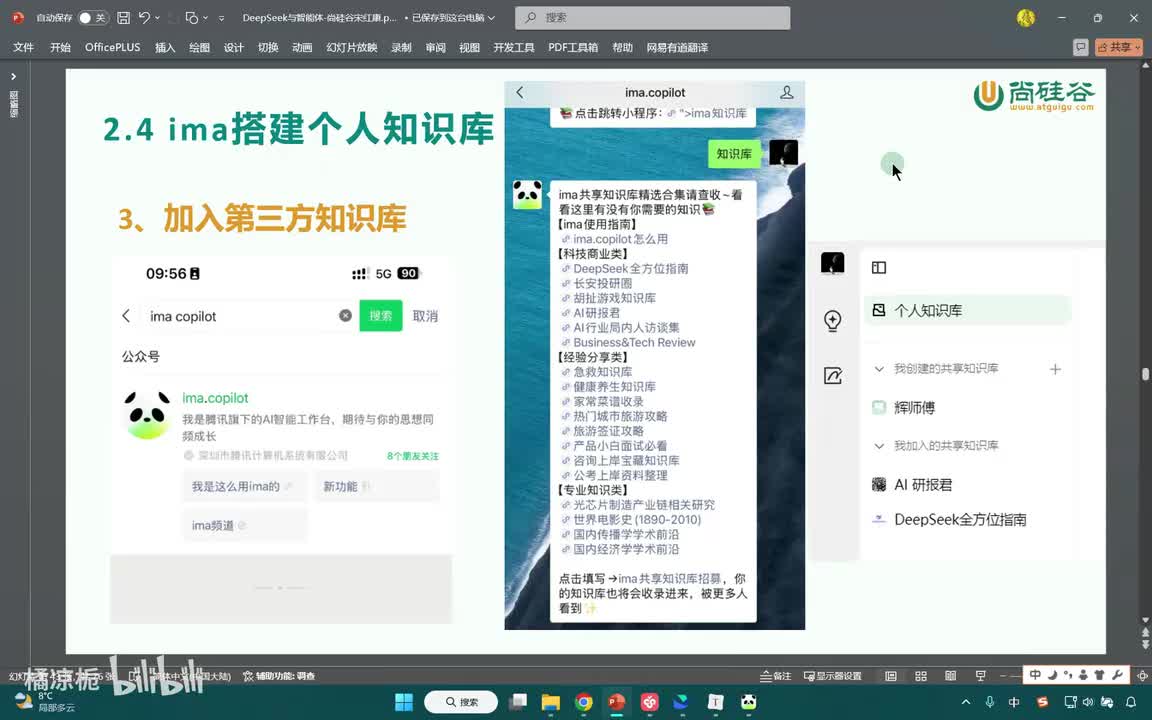Open the 动画 tab
The image size is (1152, 720).
pyautogui.click(x=302, y=47)
